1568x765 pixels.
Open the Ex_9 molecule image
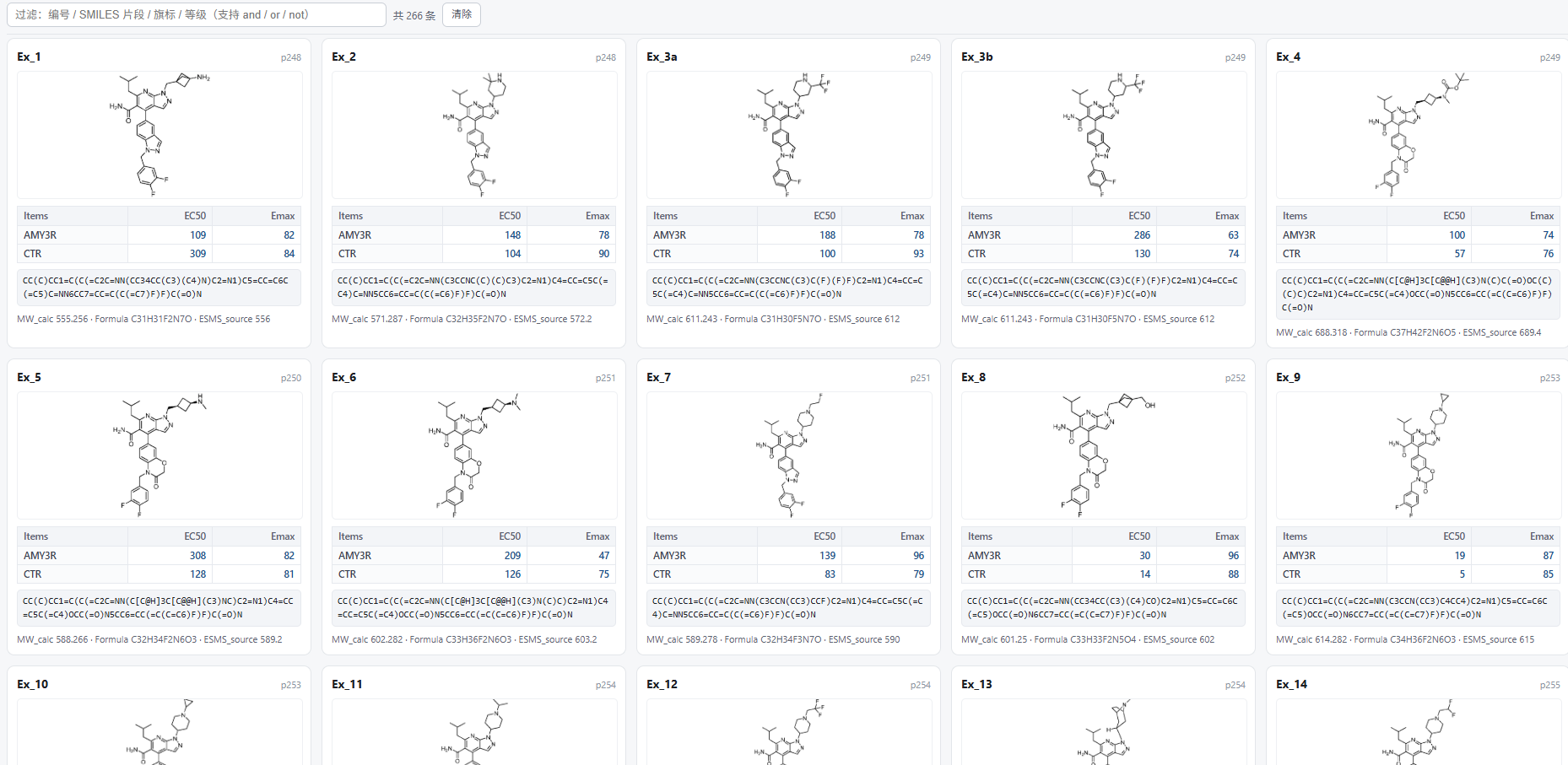[x=1419, y=455]
